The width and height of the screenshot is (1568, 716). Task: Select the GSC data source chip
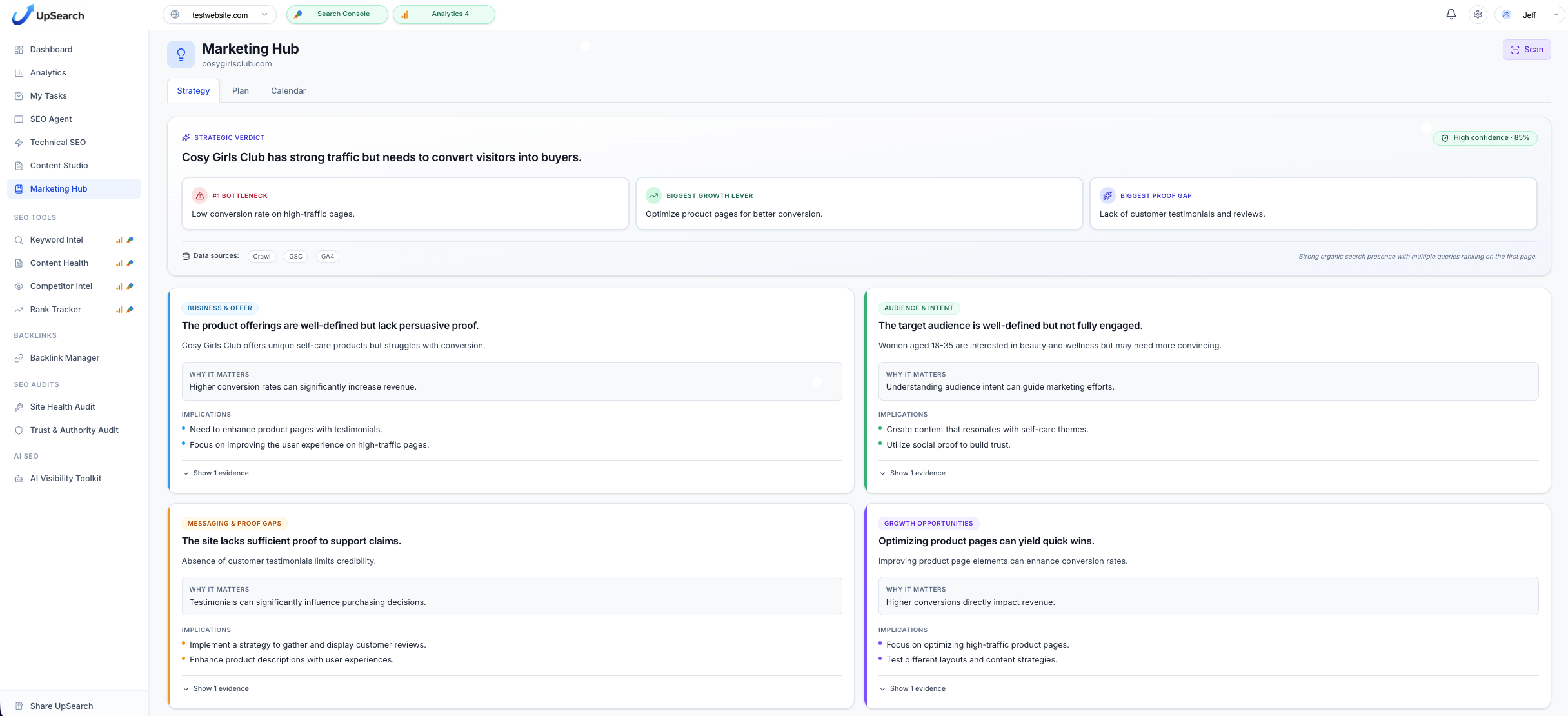pos(295,257)
